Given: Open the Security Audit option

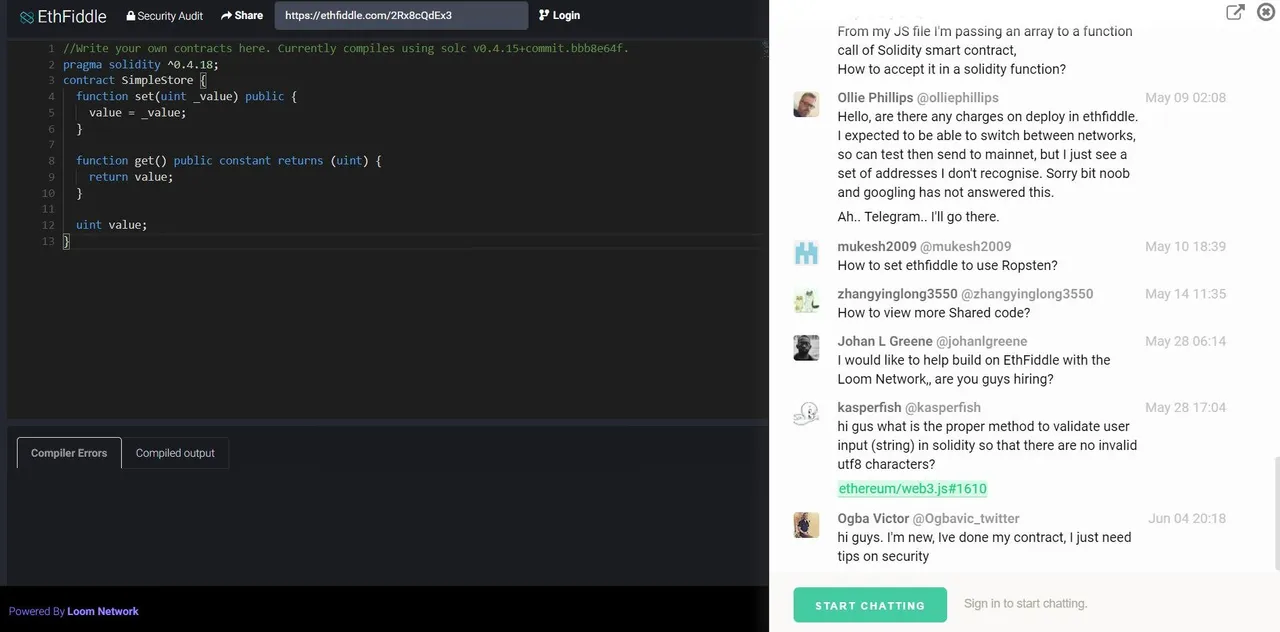Looking at the screenshot, I should tap(164, 16).
